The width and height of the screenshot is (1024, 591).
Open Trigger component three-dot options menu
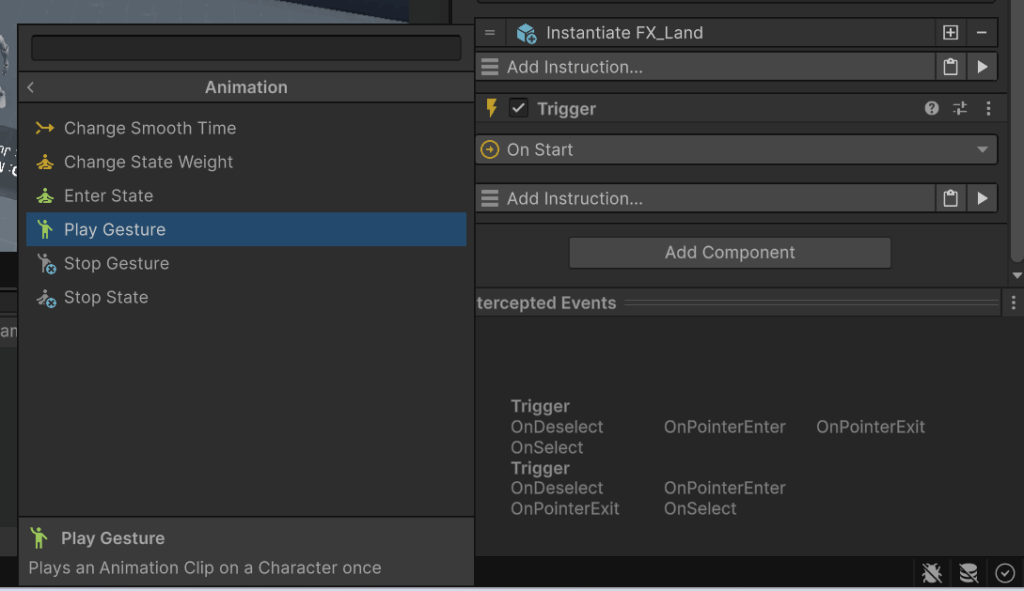[x=988, y=108]
